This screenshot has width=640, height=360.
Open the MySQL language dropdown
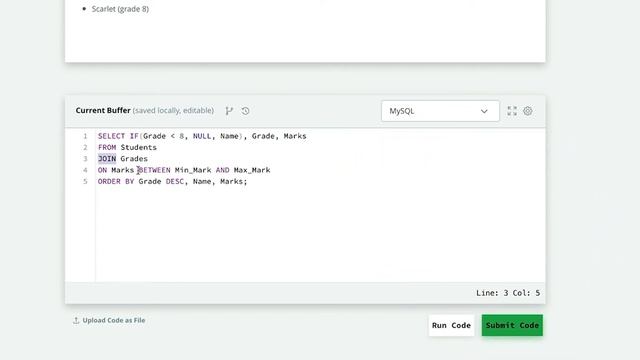pyautogui.click(x=440, y=111)
